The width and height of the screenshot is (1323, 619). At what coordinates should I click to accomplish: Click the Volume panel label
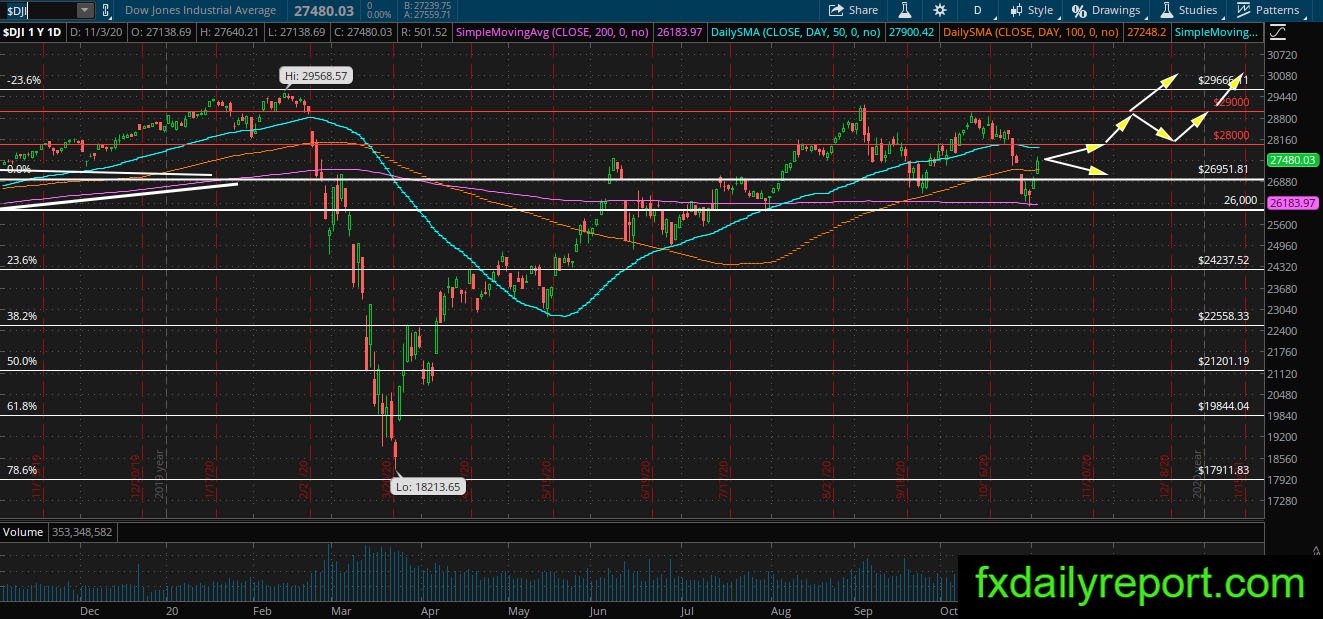pyautogui.click(x=22, y=531)
